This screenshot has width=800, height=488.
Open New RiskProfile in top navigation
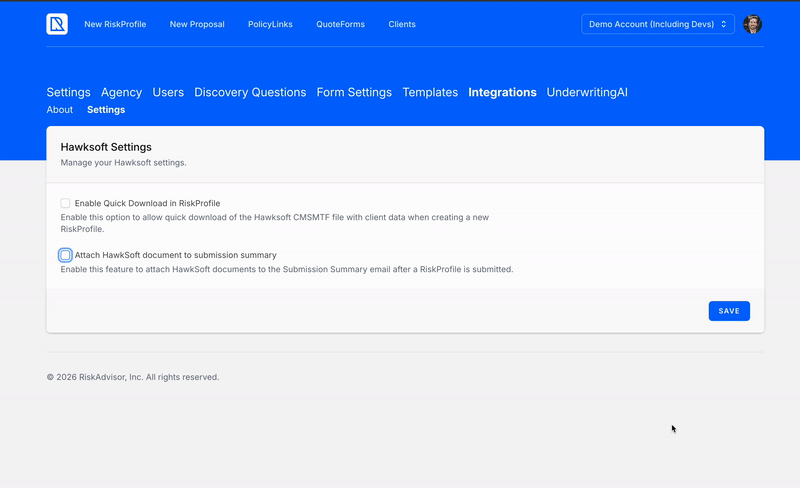[115, 24]
